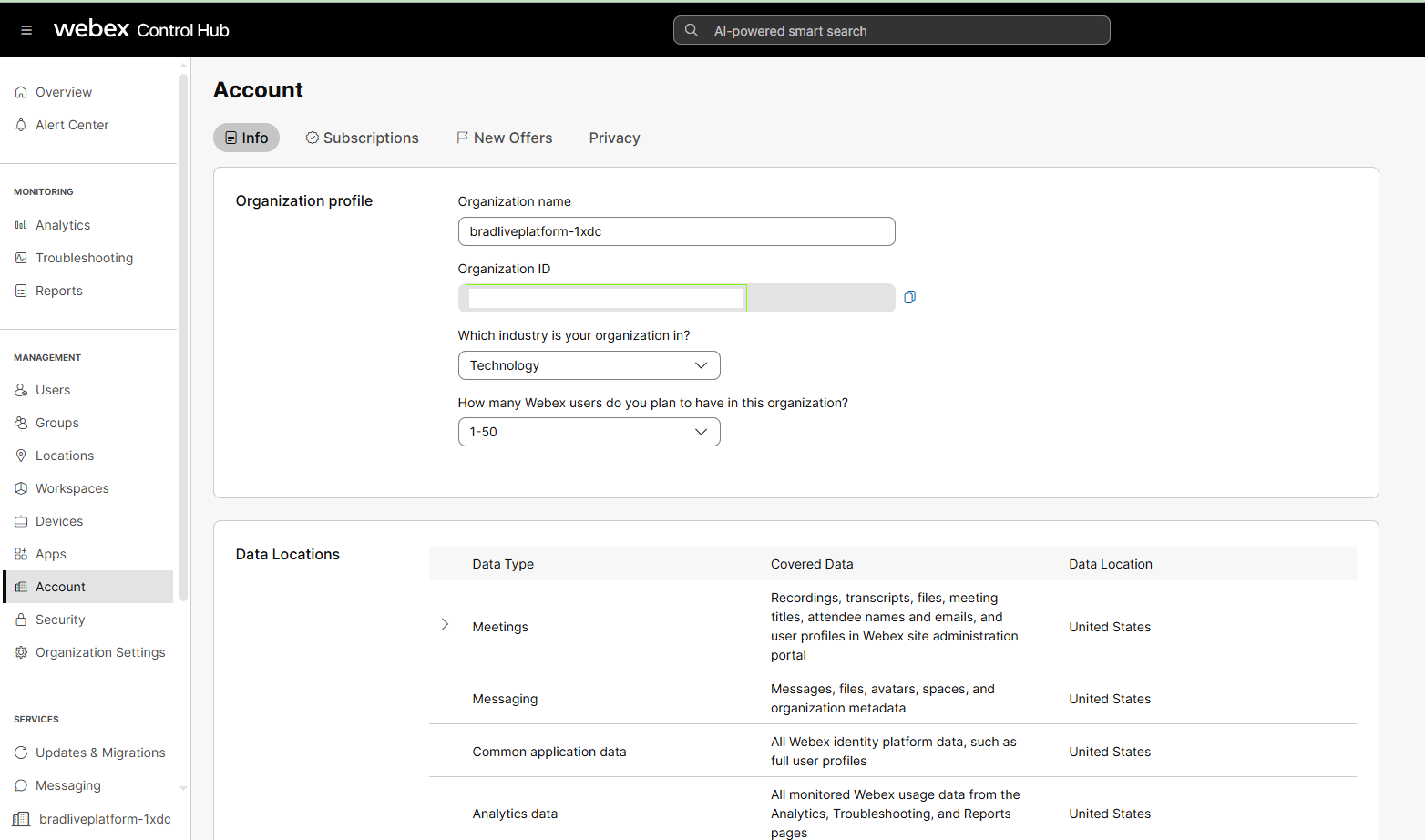Go to Users in Management
Image resolution: width=1425 pixels, height=840 pixels.
tap(53, 390)
